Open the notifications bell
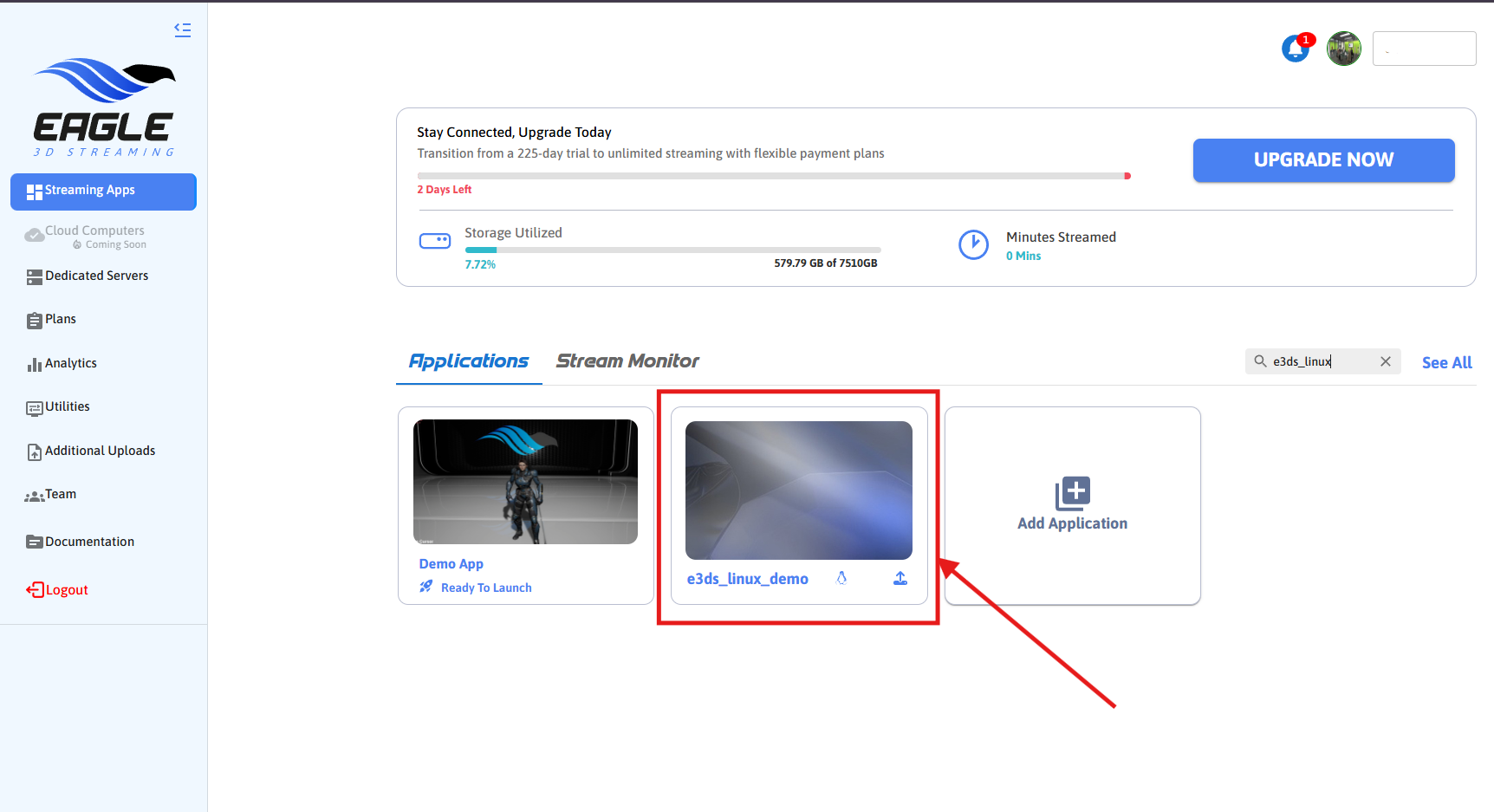This screenshot has height=812, width=1494. click(1296, 49)
